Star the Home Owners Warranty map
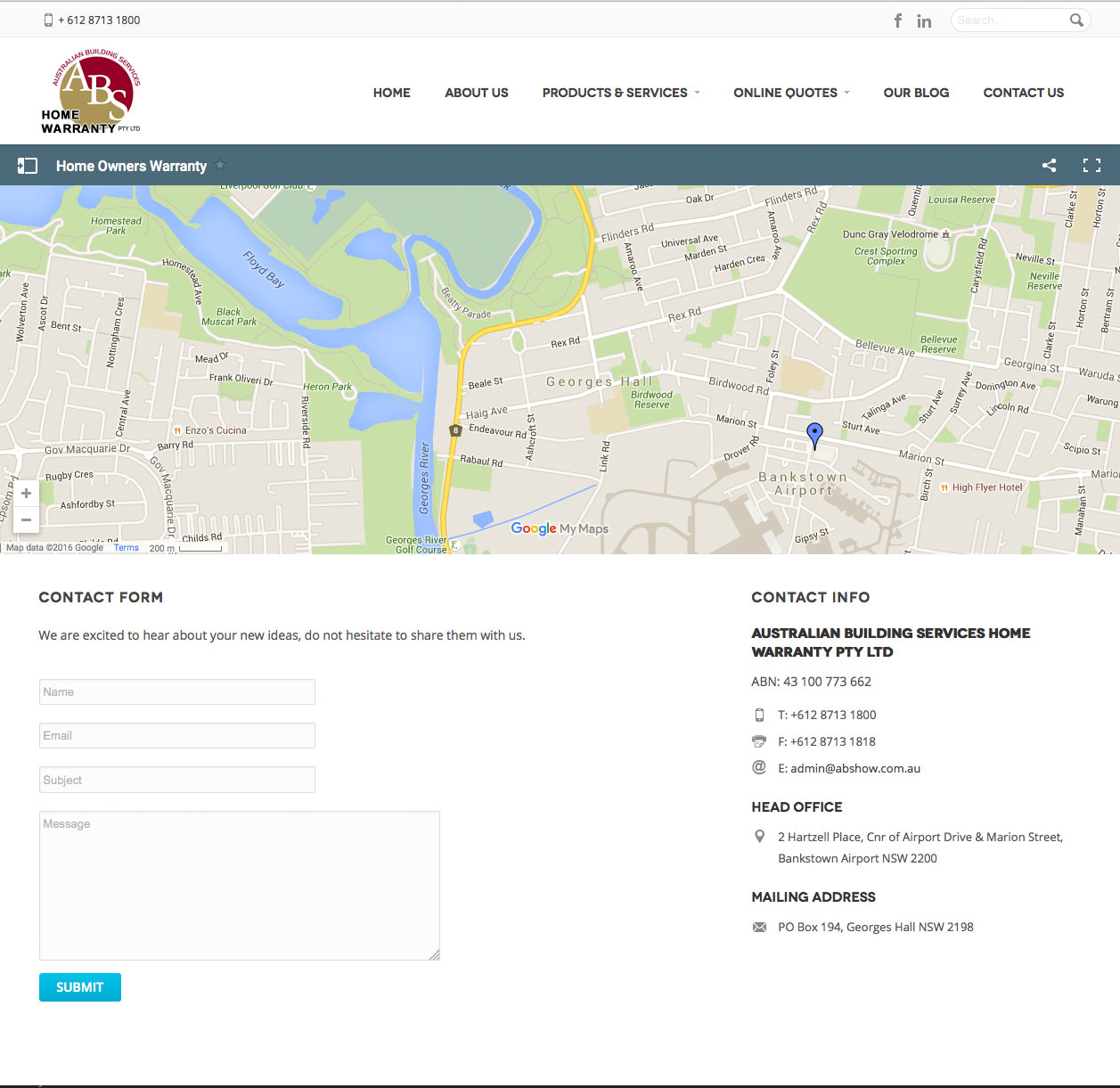1120x1088 pixels. pos(221,165)
